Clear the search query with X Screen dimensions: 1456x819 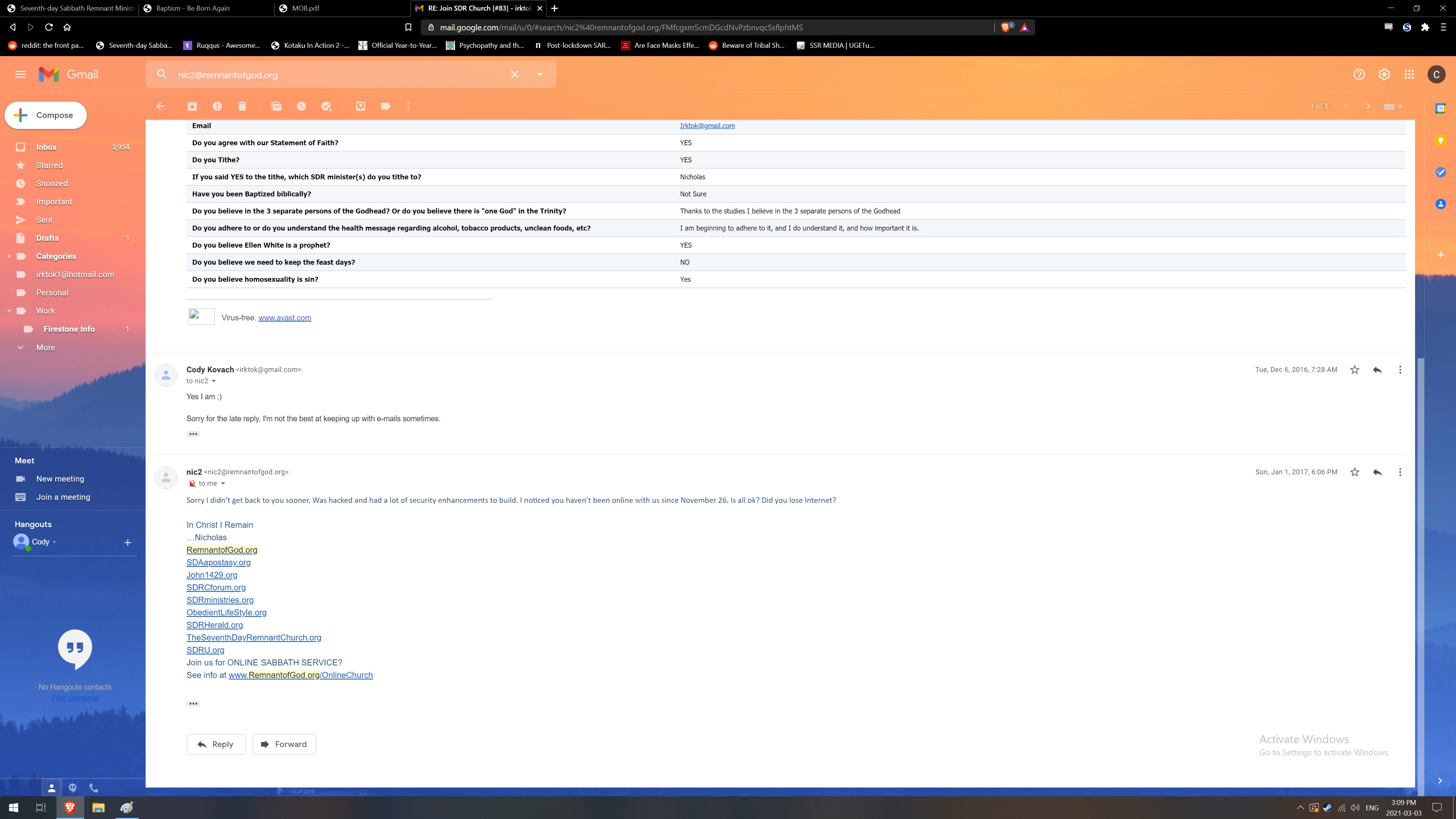pos(515,75)
